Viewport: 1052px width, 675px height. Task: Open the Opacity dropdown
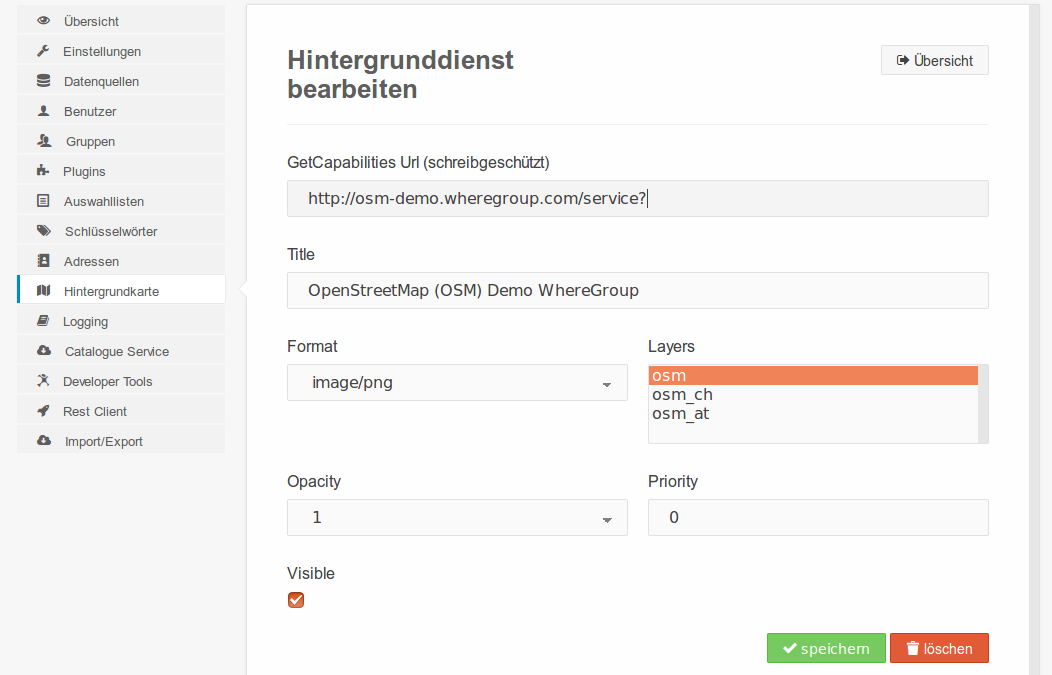[x=457, y=517]
